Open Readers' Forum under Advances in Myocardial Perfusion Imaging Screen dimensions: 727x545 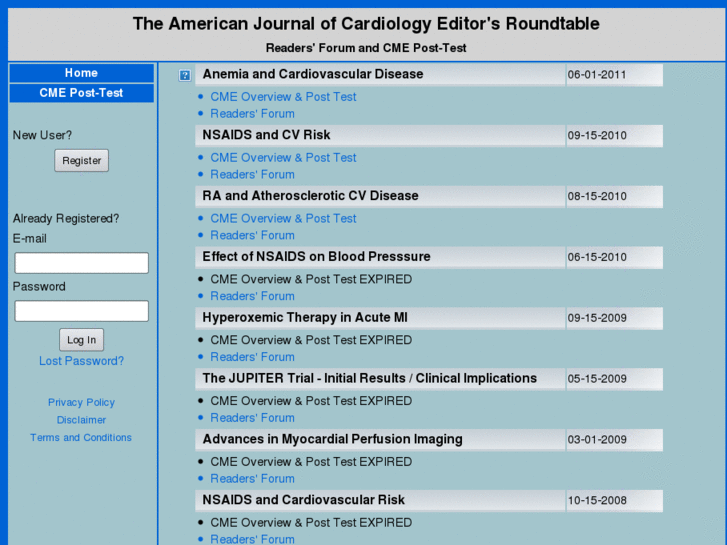(253, 478)
